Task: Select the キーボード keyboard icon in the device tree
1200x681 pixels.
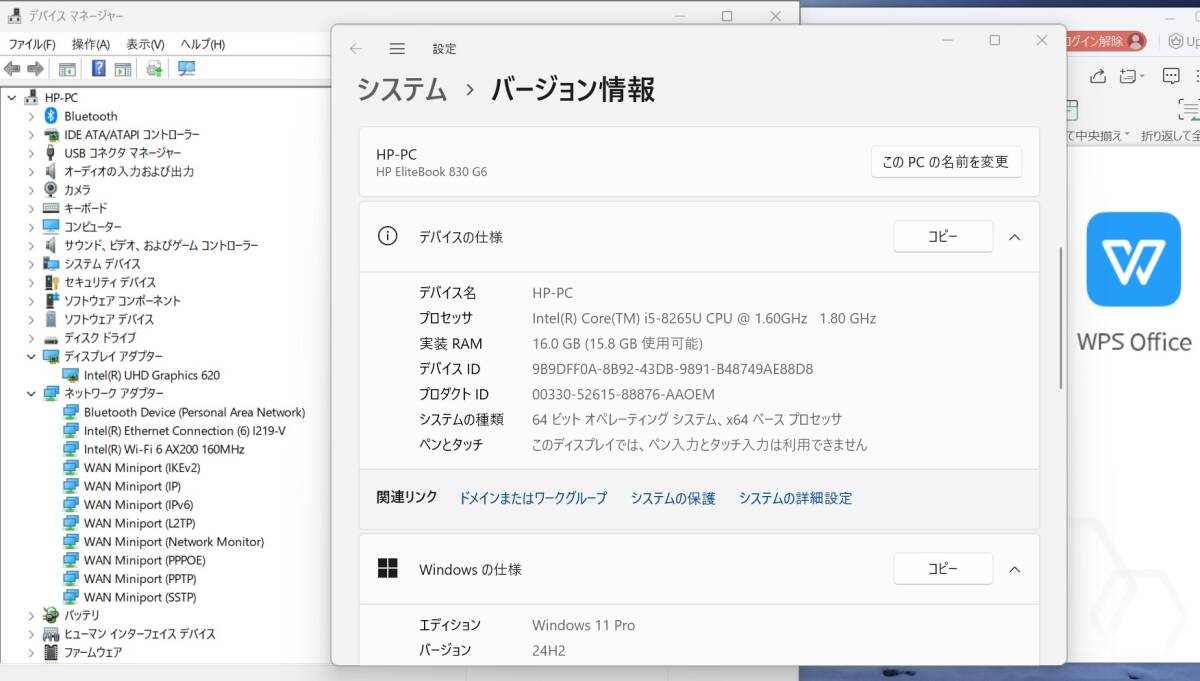Action: tap(51, 208)
